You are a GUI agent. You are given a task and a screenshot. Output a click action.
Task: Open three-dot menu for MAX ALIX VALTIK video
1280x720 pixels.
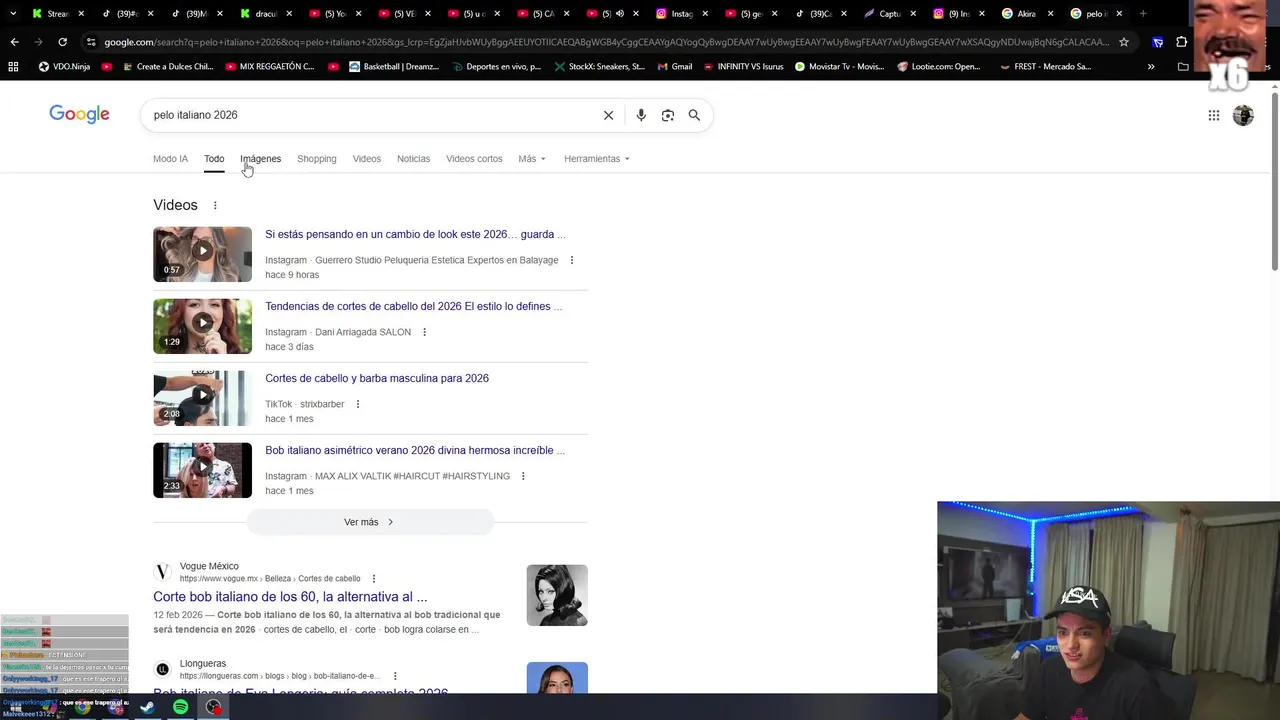523,476
